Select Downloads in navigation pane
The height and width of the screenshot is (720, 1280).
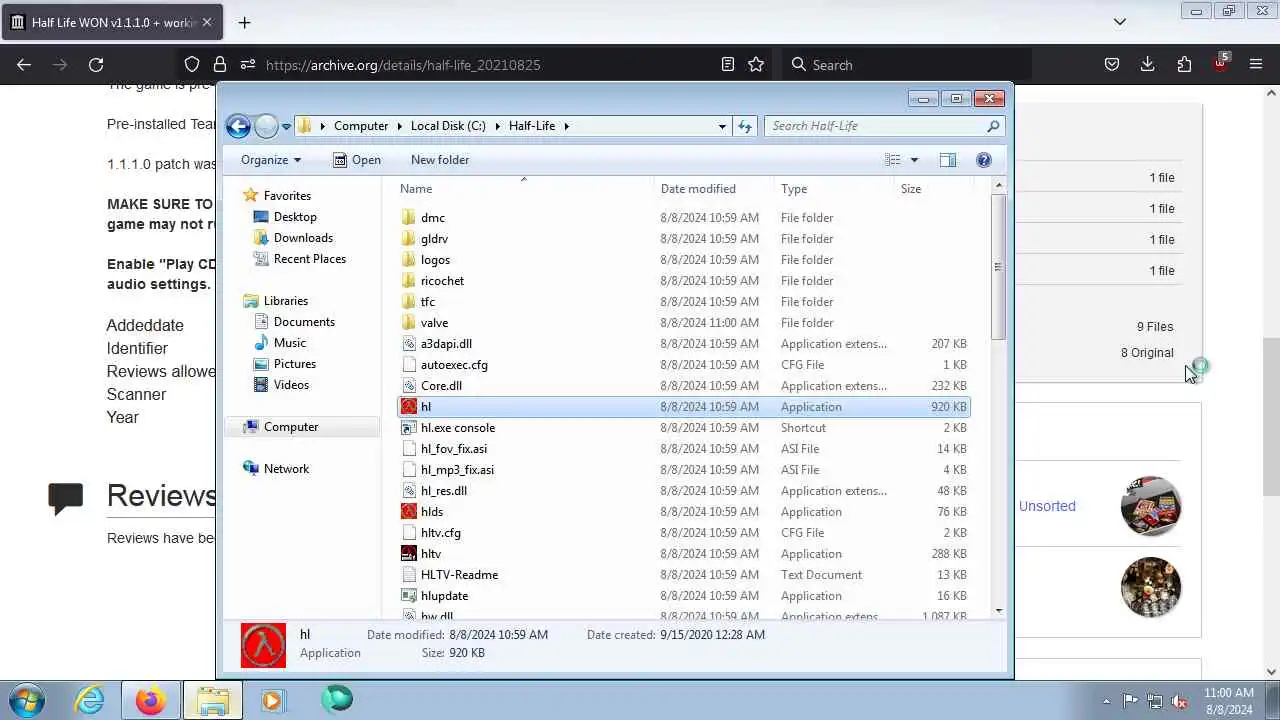[303, 238]
